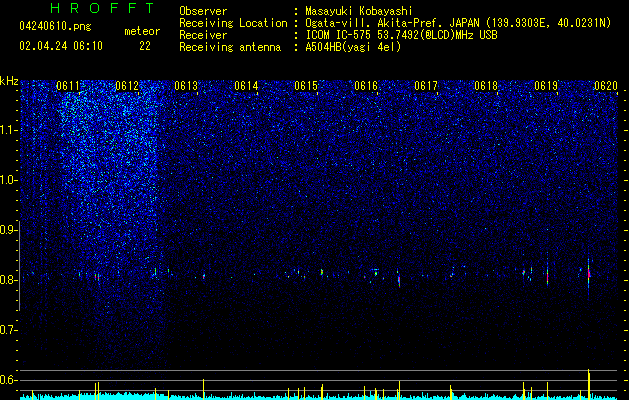Viewport: 629px width, 400px height.
Task: Click the 1.0 kHz frequency label
Action: click(x=8, y=180)
